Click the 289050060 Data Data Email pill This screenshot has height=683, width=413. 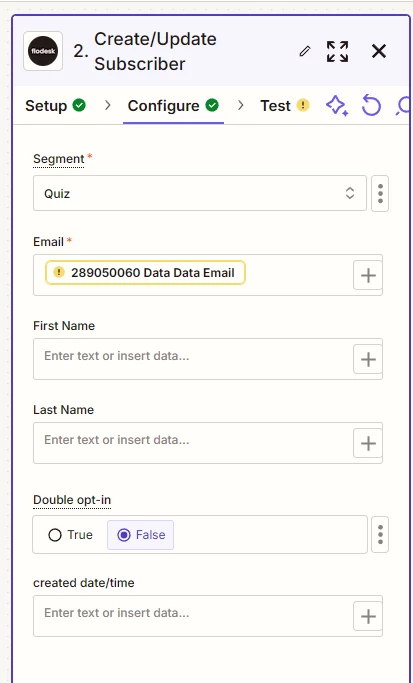[x=146, y=273]
